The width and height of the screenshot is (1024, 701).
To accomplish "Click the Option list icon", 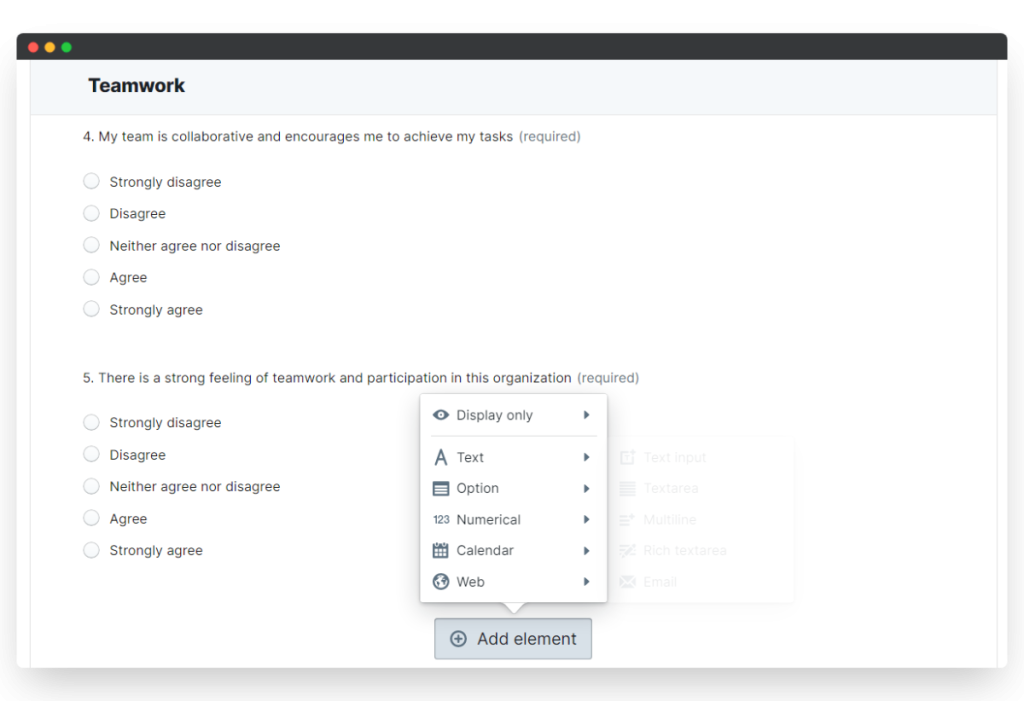I will (441, 489).
